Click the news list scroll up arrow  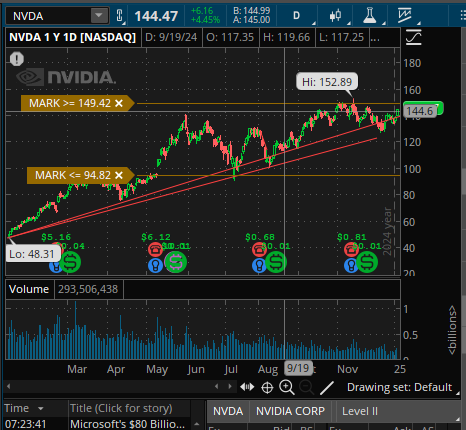[197, 424]
